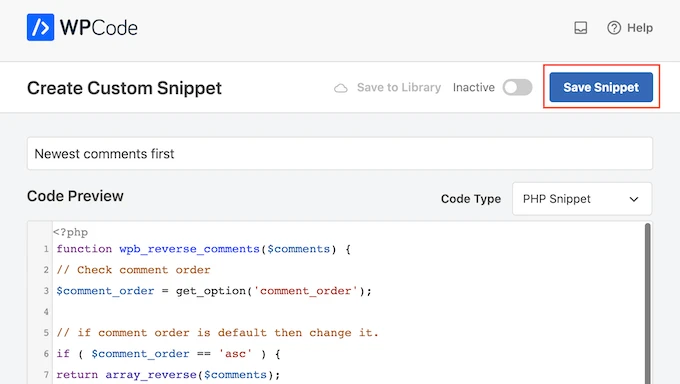The image size is (680, 384).
Task: Click the line "if ( $comment_order == 'asc' )"
Action: [x=168, y=354]
